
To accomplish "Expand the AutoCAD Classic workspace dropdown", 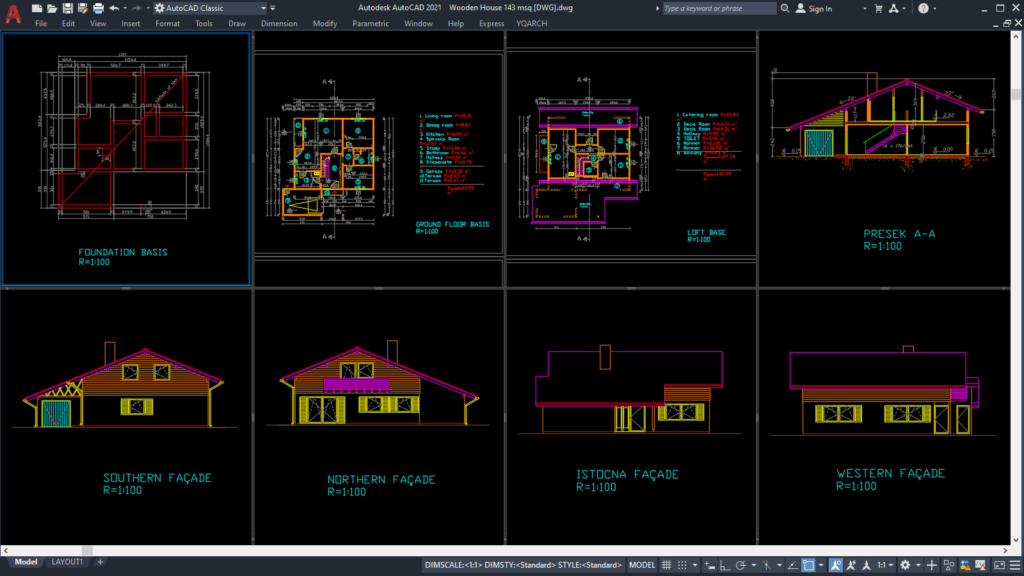I will [x=264, y=8].
